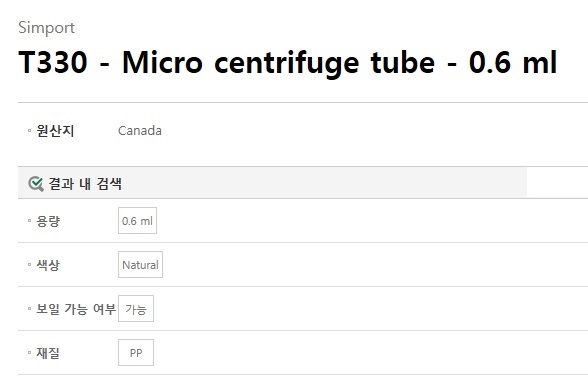Click the 결과 내 검색 header label

(x=85, y=184)
